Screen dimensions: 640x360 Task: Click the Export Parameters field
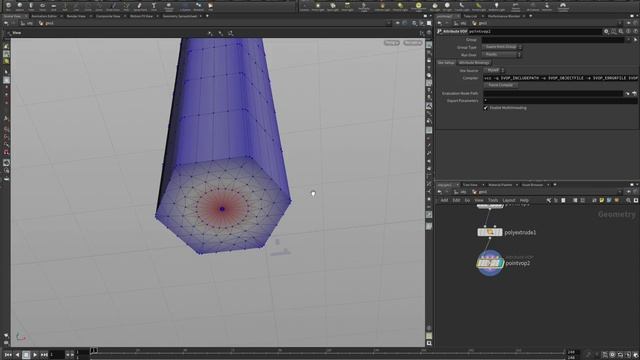560,100
